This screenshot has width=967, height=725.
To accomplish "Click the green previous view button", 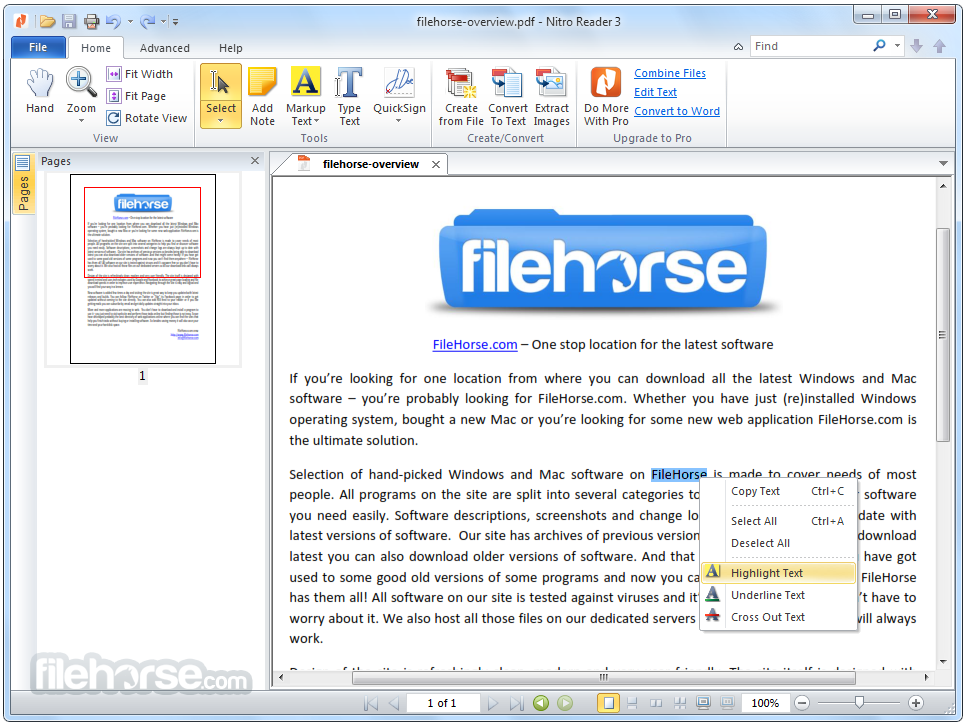I will click(541, 703).
